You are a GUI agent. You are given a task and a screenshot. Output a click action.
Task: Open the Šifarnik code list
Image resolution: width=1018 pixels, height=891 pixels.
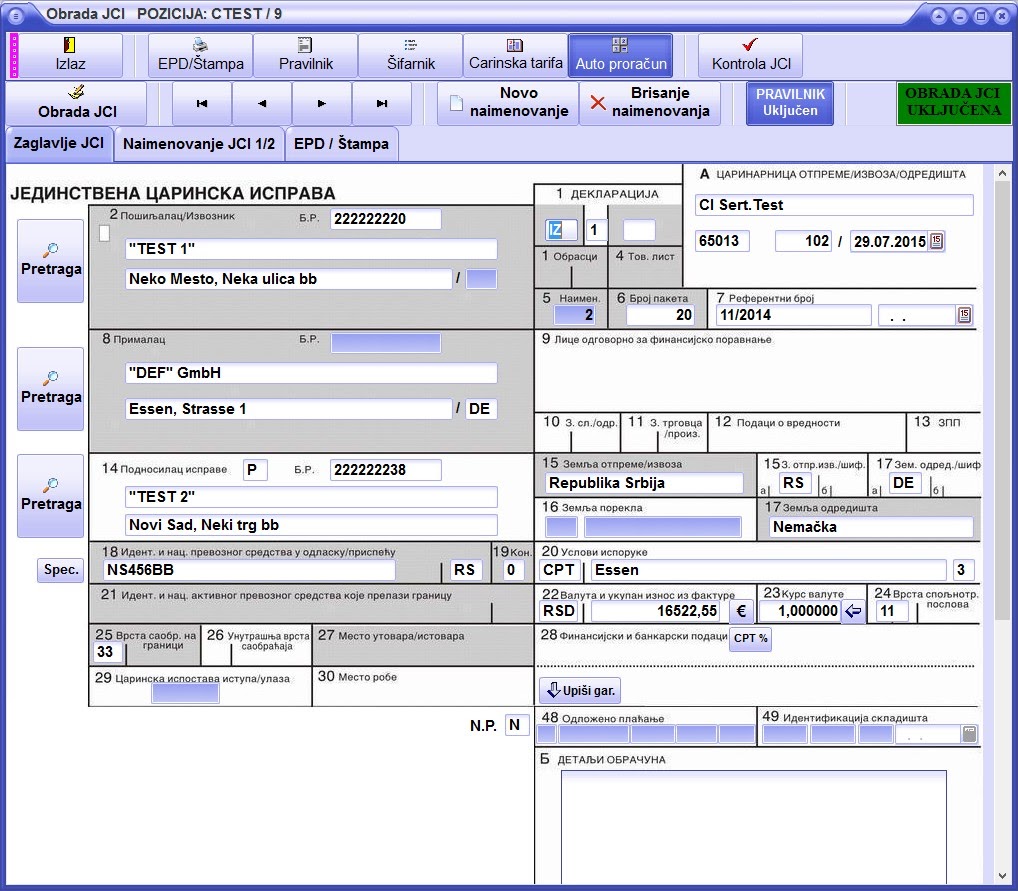pyautogui.click(x=410, y=56)
